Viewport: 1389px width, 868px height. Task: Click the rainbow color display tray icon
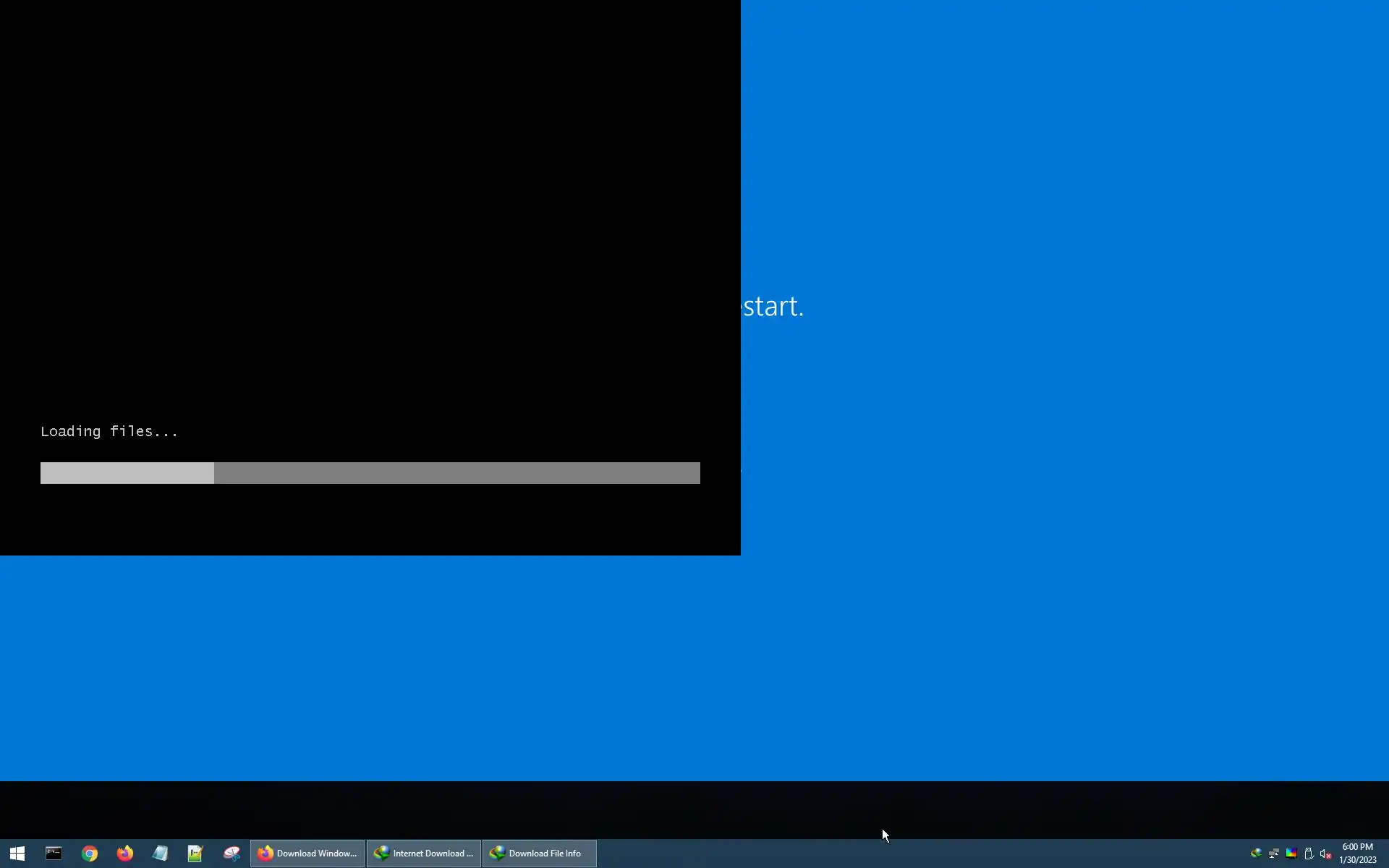tap(1291, 854)
